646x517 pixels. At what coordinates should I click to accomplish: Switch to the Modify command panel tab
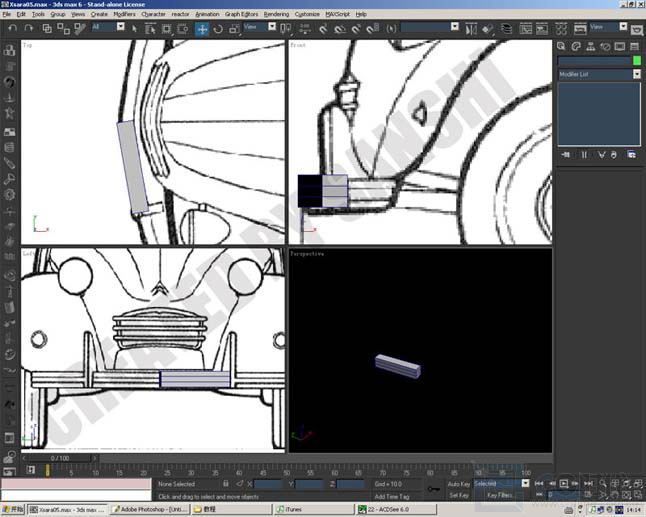(x=576, y=46)
